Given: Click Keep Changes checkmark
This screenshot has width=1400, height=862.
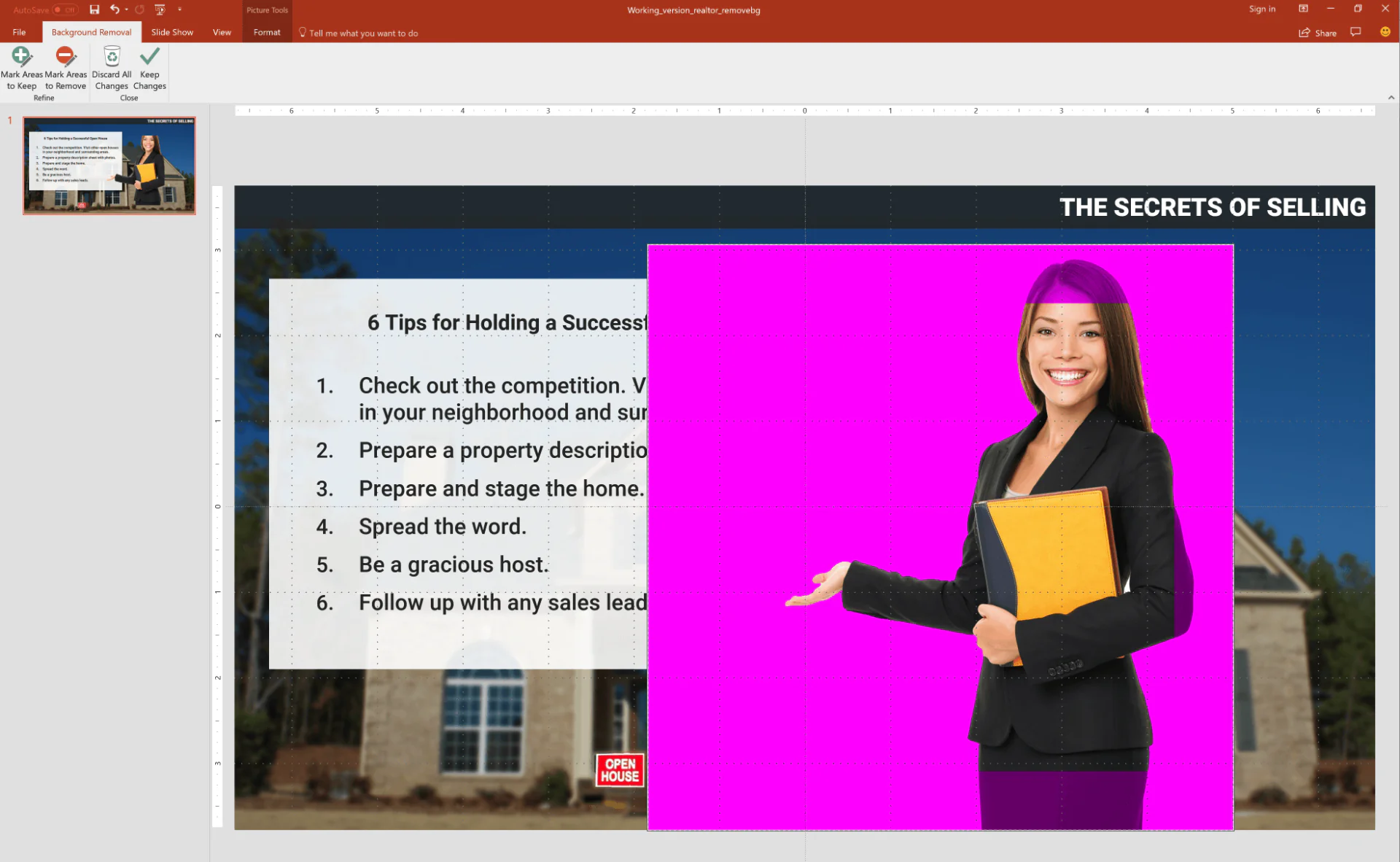Looking at the screenshot, I should [149, 68].
